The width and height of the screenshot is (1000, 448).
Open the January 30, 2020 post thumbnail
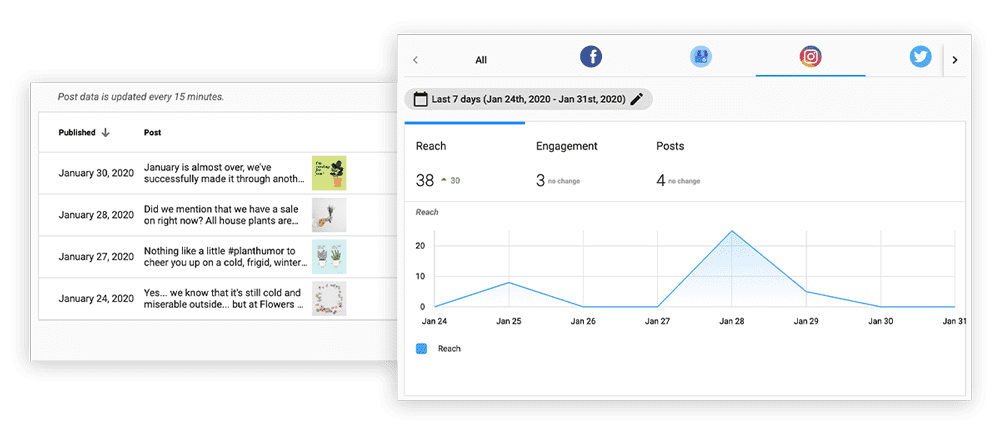pos(329,173)
